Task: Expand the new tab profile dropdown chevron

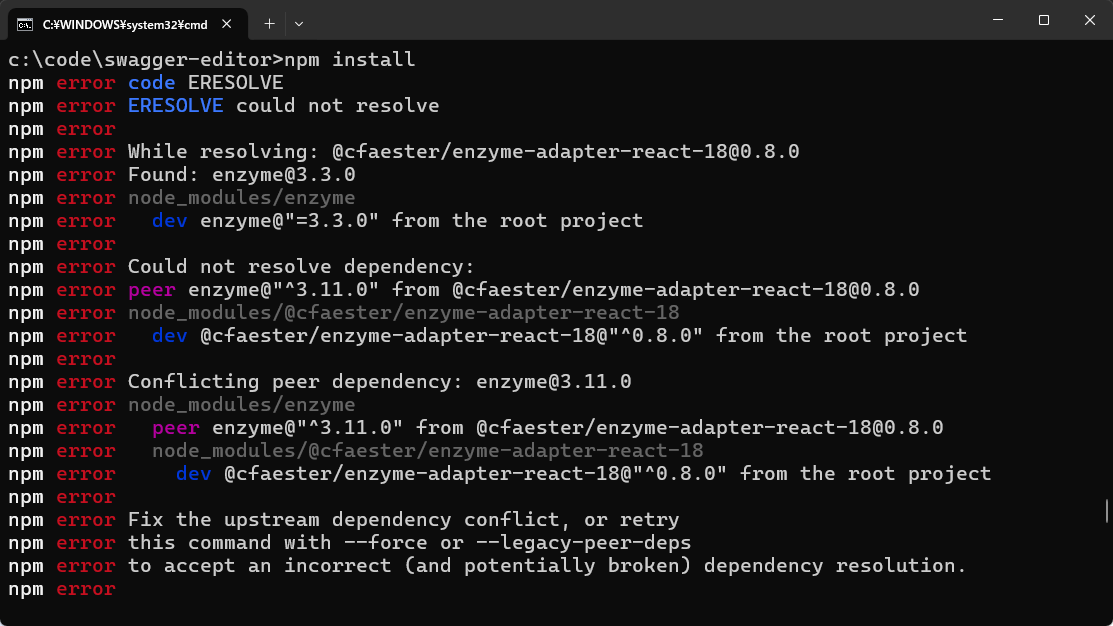Action: pos(298,23)
